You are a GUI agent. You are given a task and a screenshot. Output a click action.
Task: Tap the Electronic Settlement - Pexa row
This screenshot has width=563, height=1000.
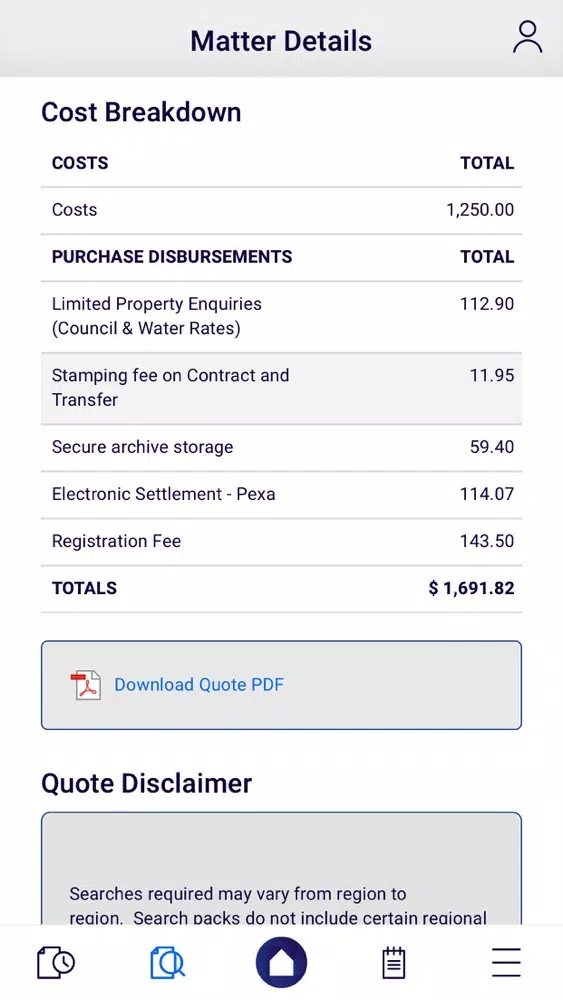281,494
